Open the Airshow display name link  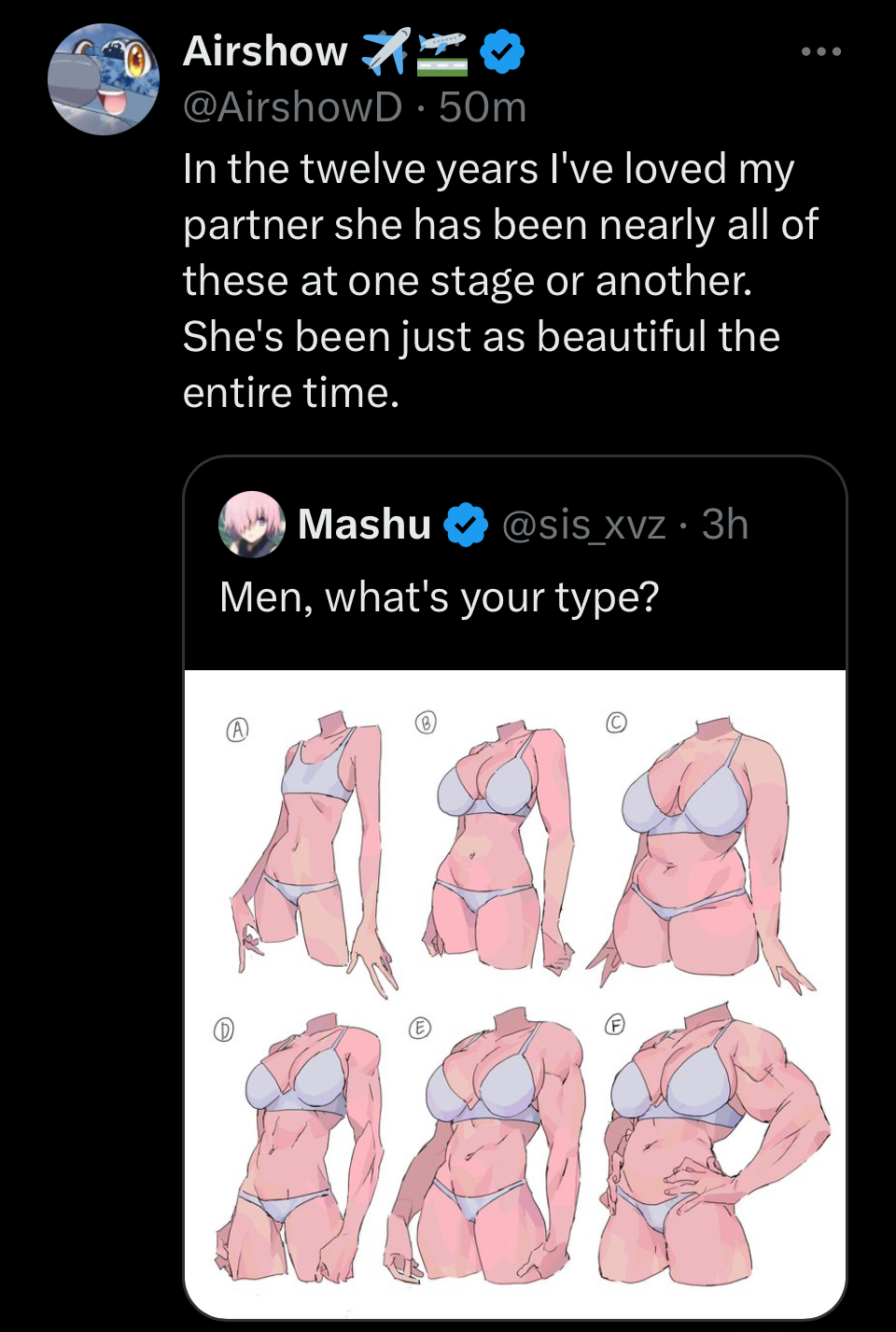click(265, 51)
